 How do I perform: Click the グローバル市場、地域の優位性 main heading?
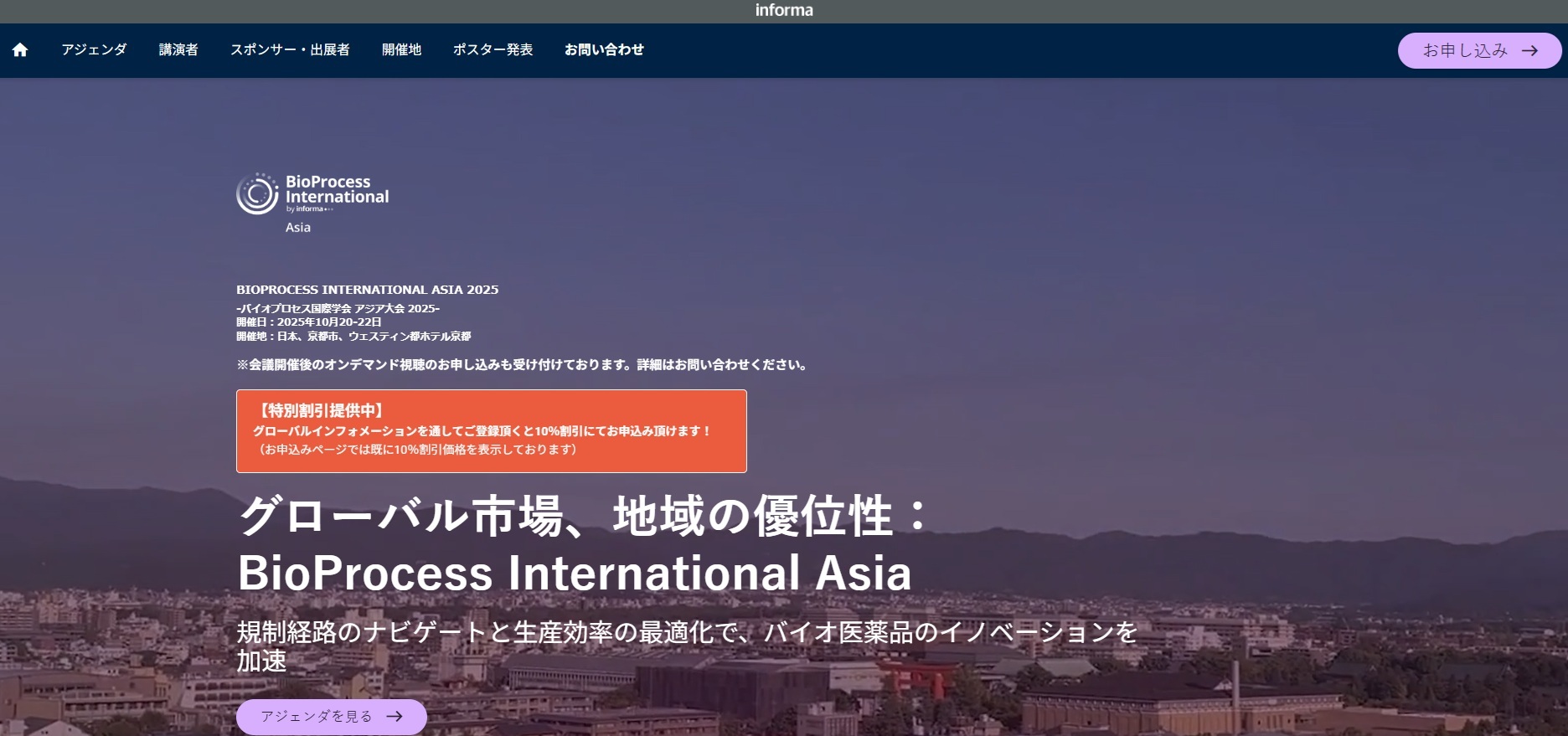pyautogui.click(x=583, y=516)
